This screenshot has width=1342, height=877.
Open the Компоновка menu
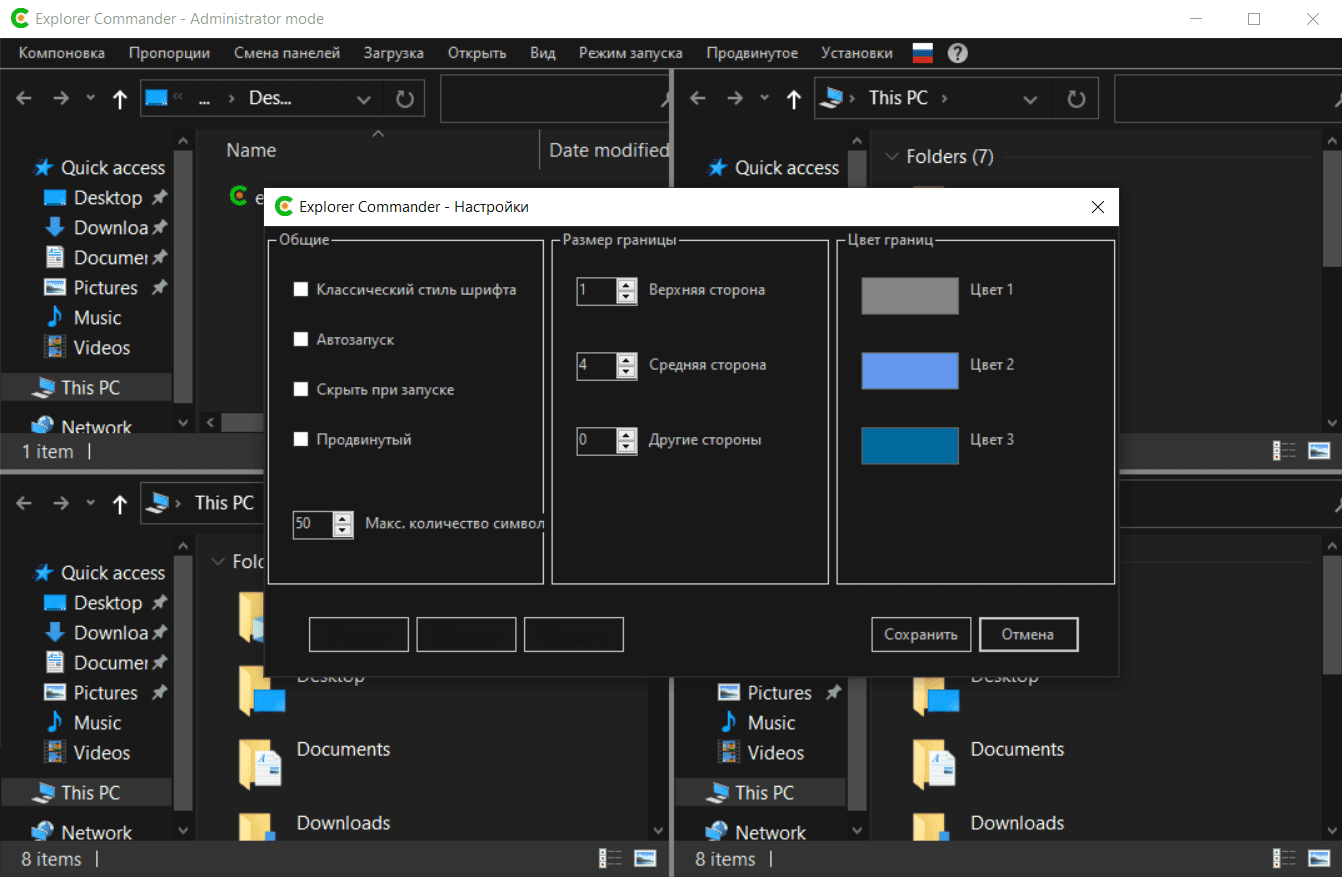pos(62,53)
